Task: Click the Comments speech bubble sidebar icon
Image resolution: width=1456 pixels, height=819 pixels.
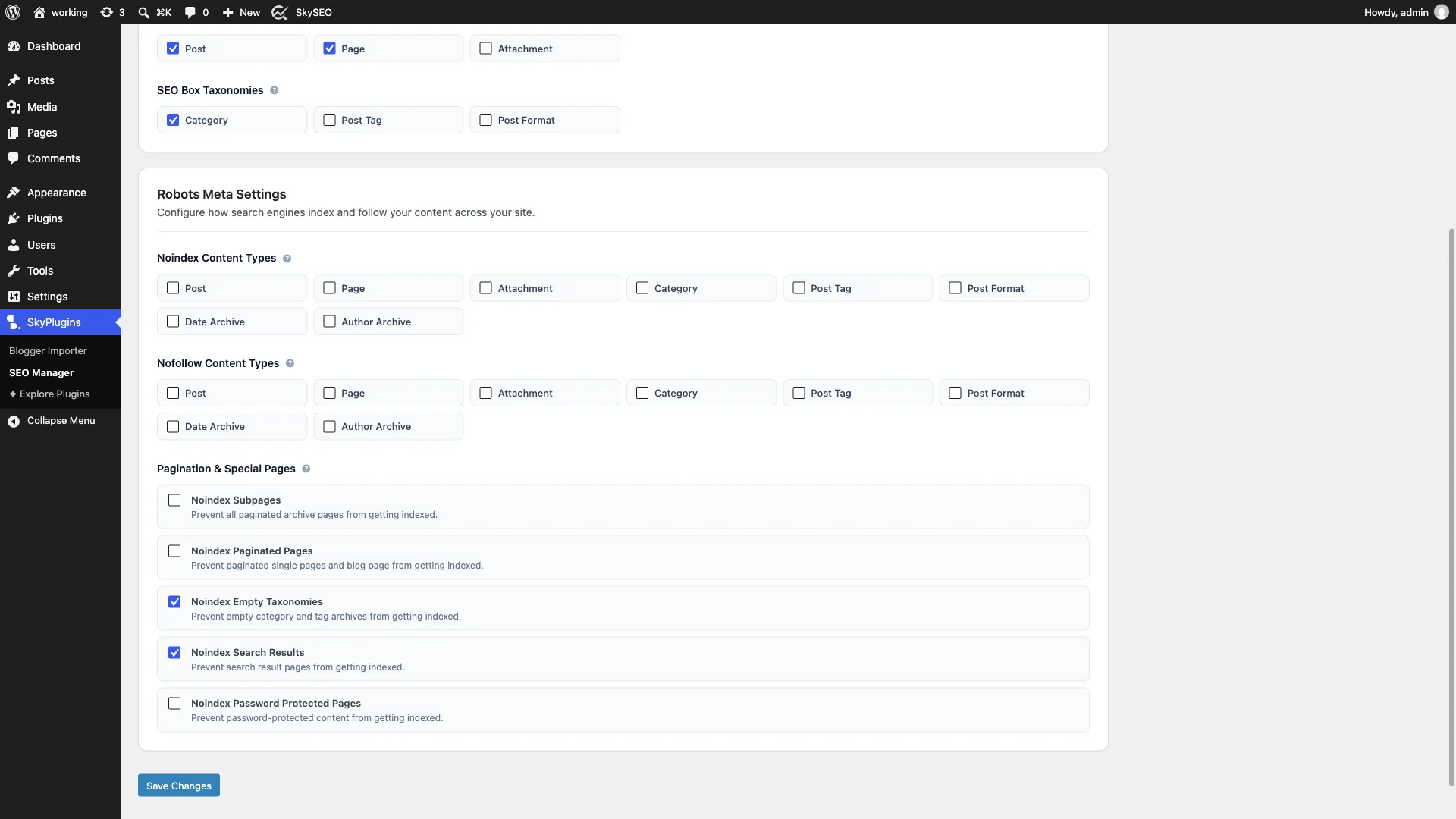Action: point(14,158)
